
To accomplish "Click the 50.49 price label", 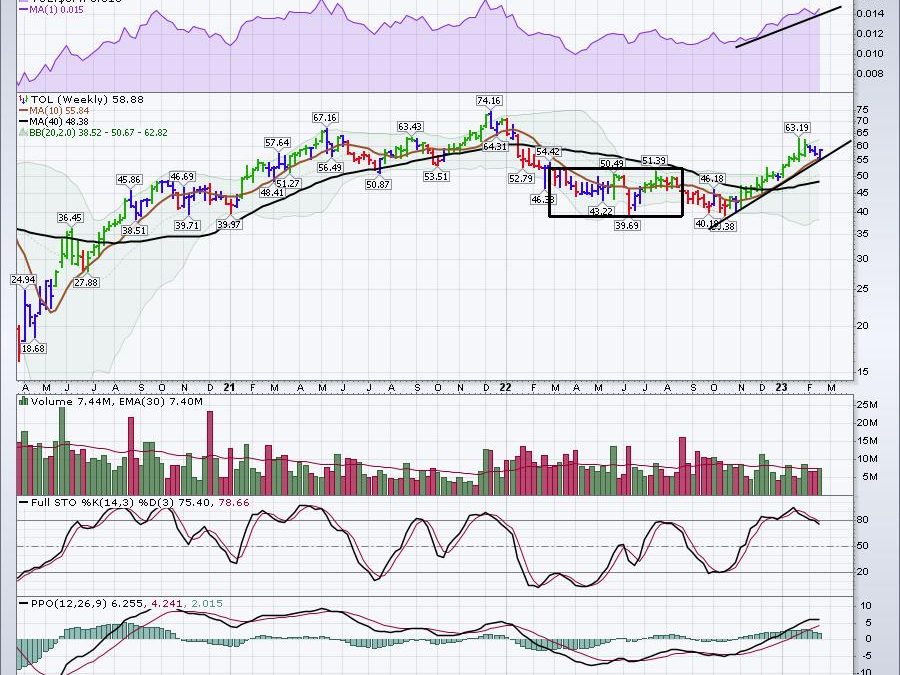I will (x=612, y=164).
